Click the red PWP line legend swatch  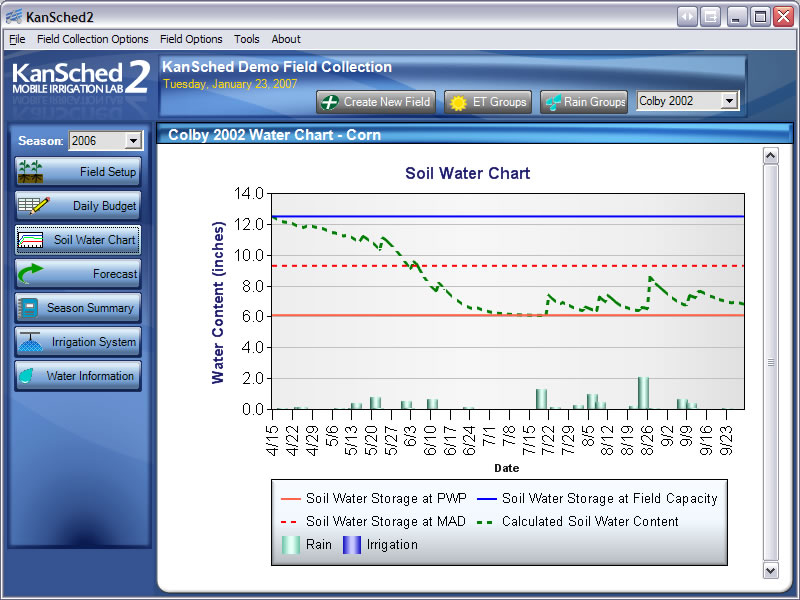pos(290,498)
